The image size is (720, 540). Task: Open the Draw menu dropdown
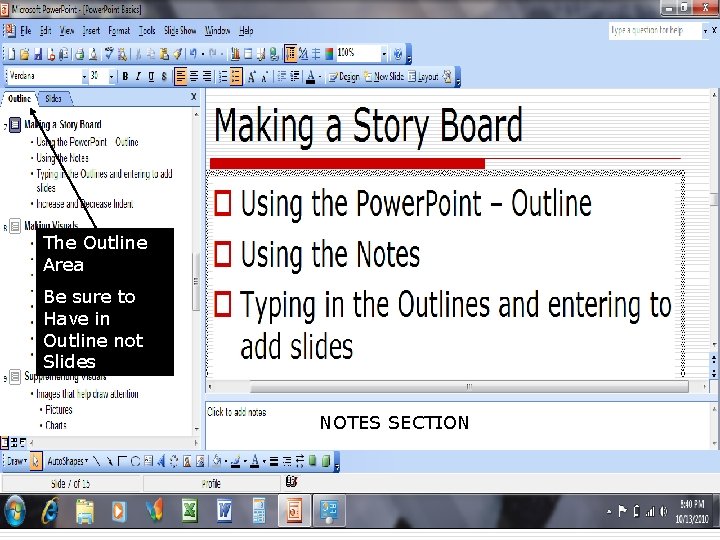(17, 461)
